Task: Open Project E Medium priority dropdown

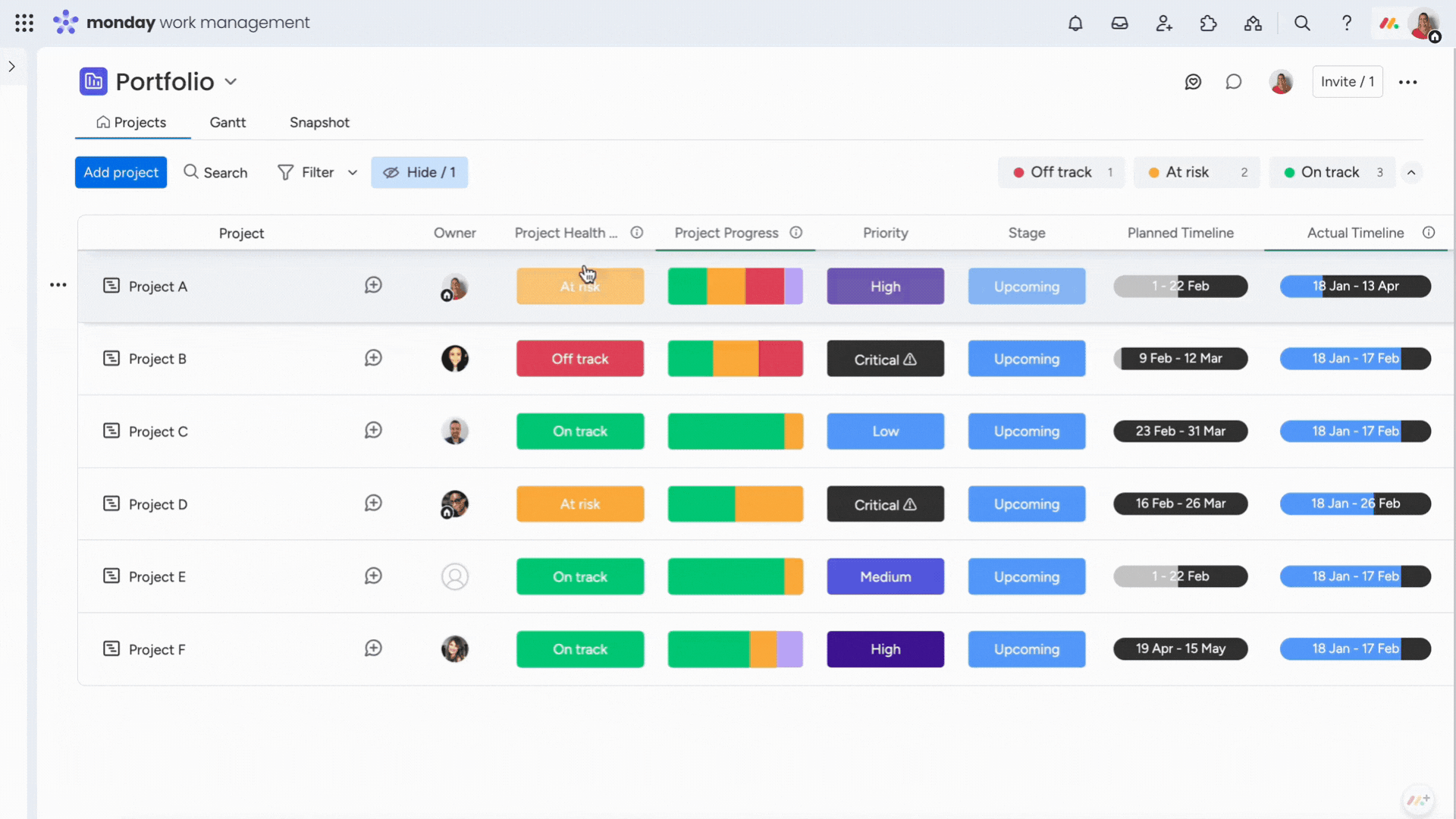Action: tap(885, 576)
